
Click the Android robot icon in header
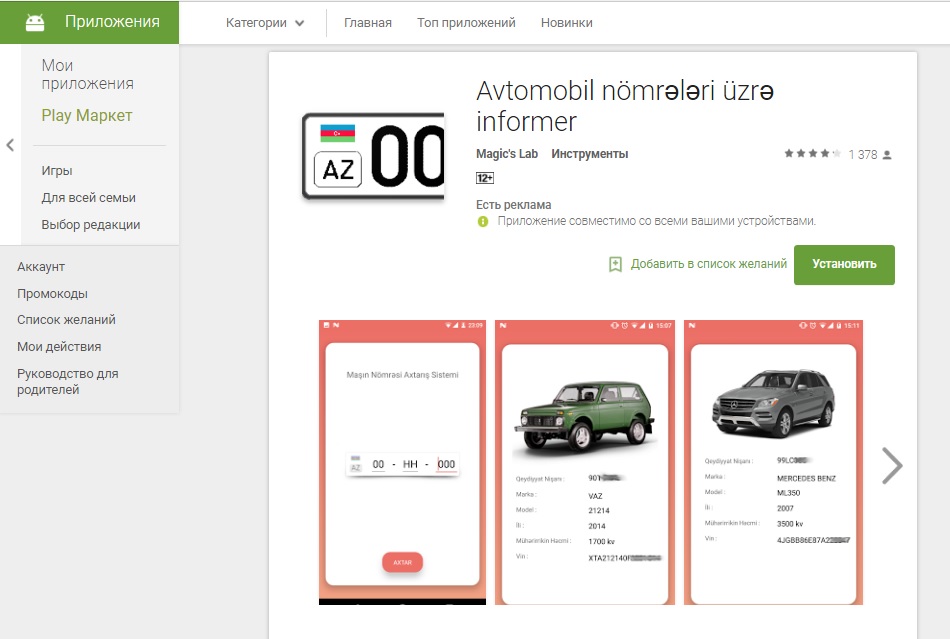point(35,22)
